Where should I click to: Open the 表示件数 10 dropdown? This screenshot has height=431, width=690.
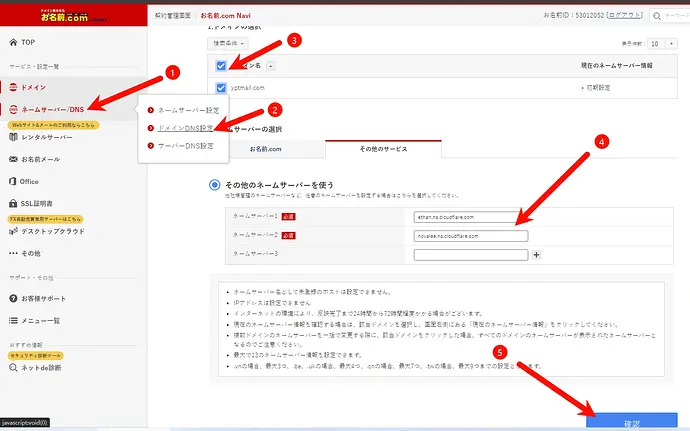point(662,44)
